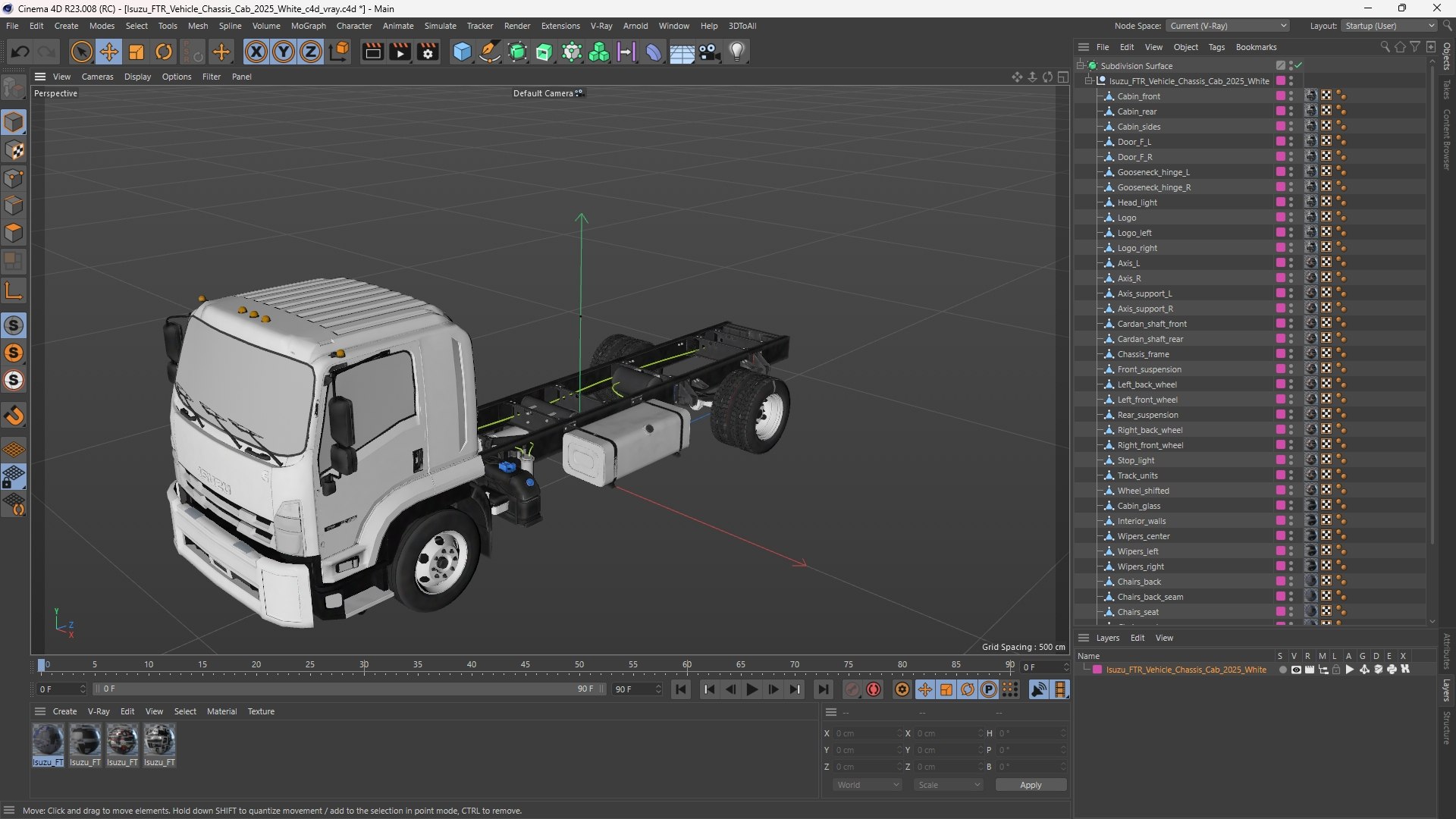Select the Live Selection tool
The width and height of the screenshot is (1456, 819).
81,52
